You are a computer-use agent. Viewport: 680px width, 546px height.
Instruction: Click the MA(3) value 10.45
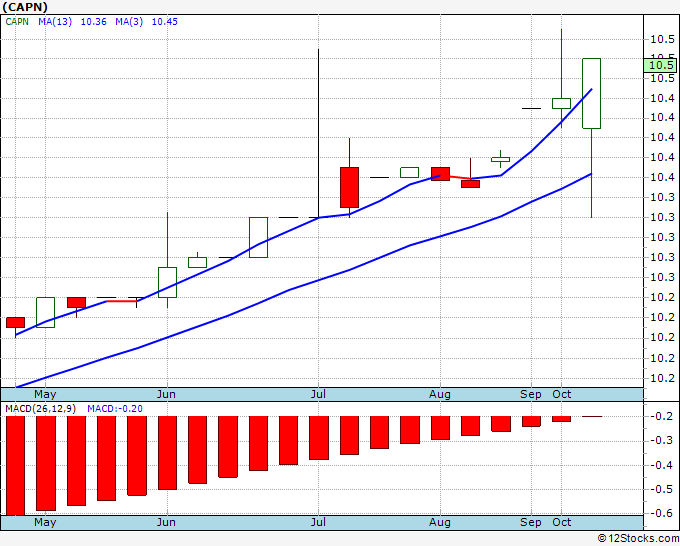click(165, 22)
